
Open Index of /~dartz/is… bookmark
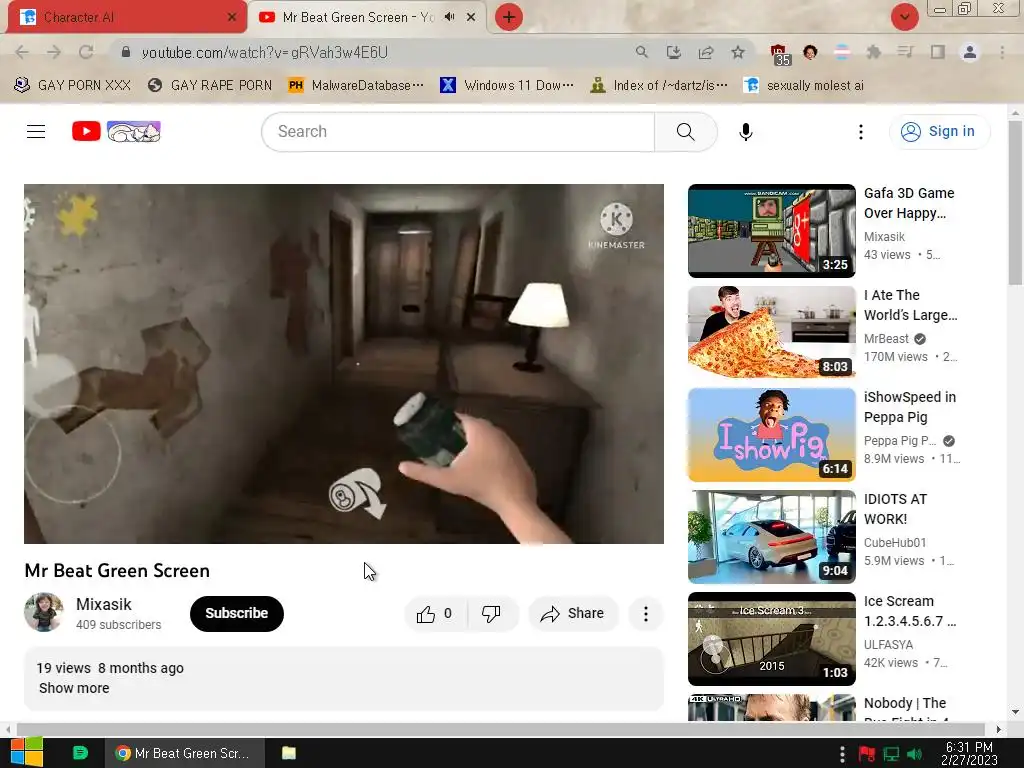pos(658,86)
